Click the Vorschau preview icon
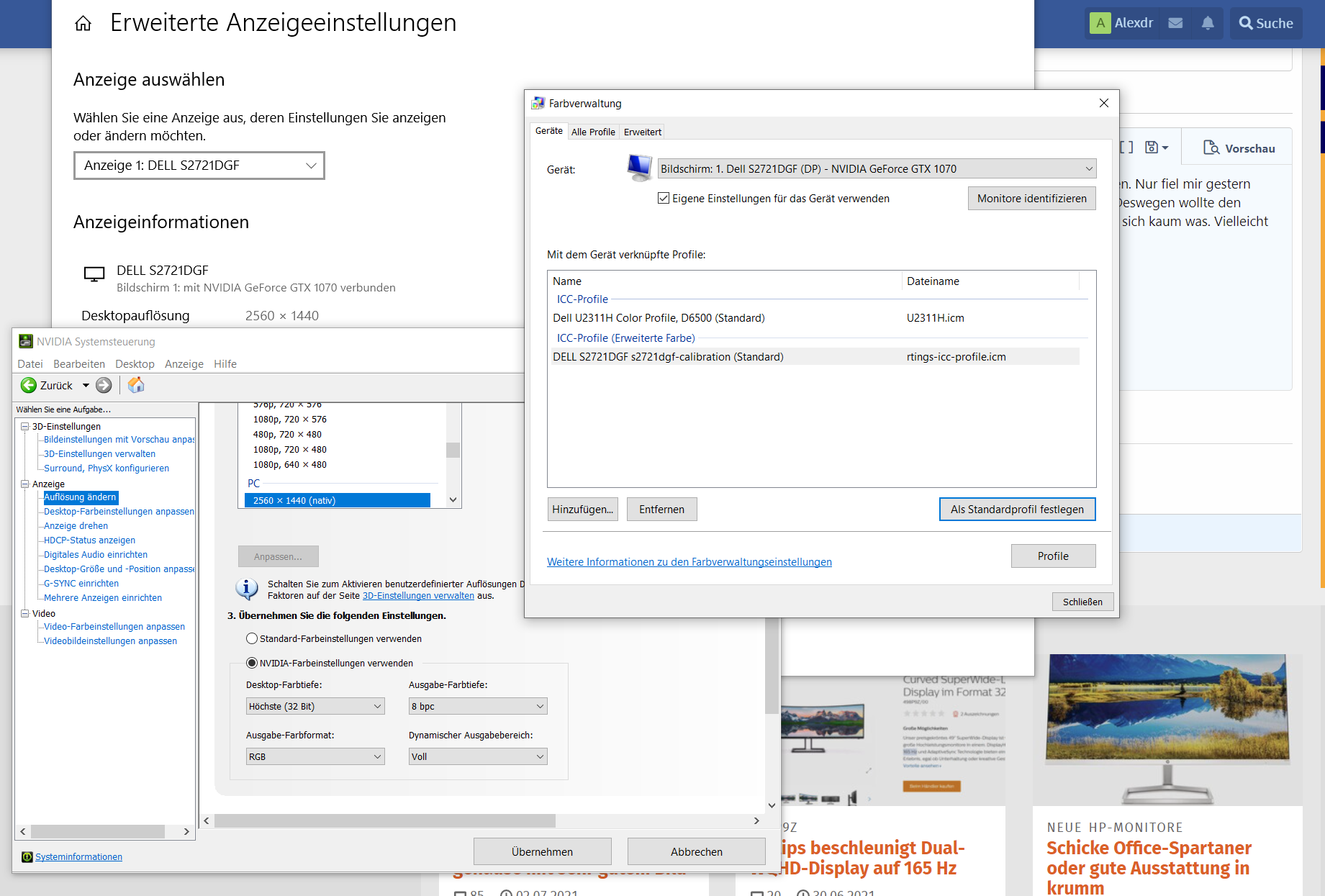Image resolution: width=1325 pixels, height=896 pixels. pos(1211,148)
